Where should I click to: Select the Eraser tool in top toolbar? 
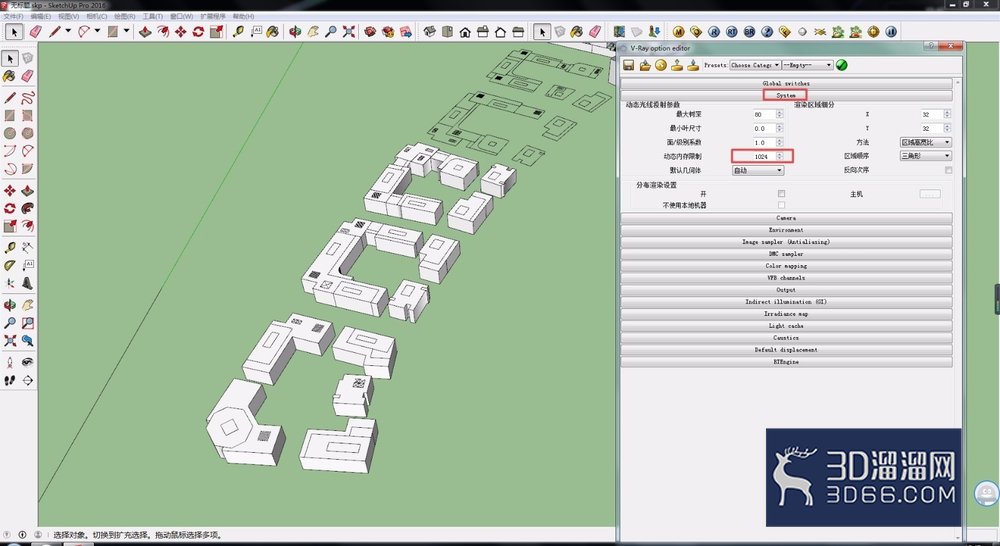(x=36, y=31)
